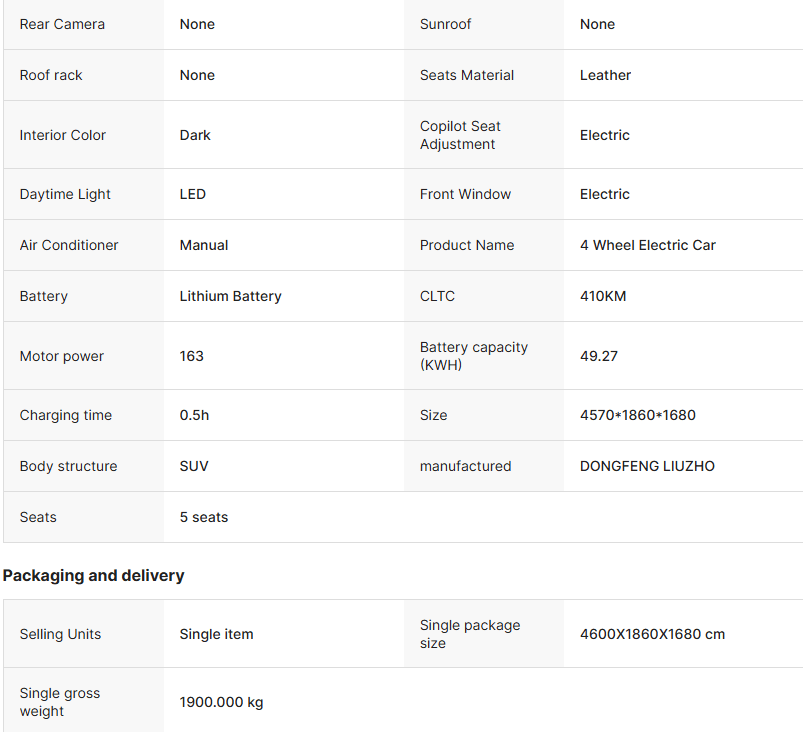Click the 'Charging time' label
Viewport: 803px width, 732px height.
click(65, 415)
